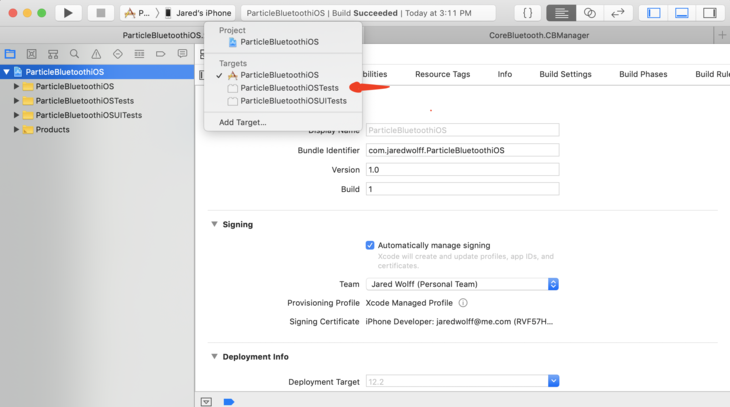Show the Find navigator
Image resolution: width=730 pixels, height=407 pixels.
[74, 54]
